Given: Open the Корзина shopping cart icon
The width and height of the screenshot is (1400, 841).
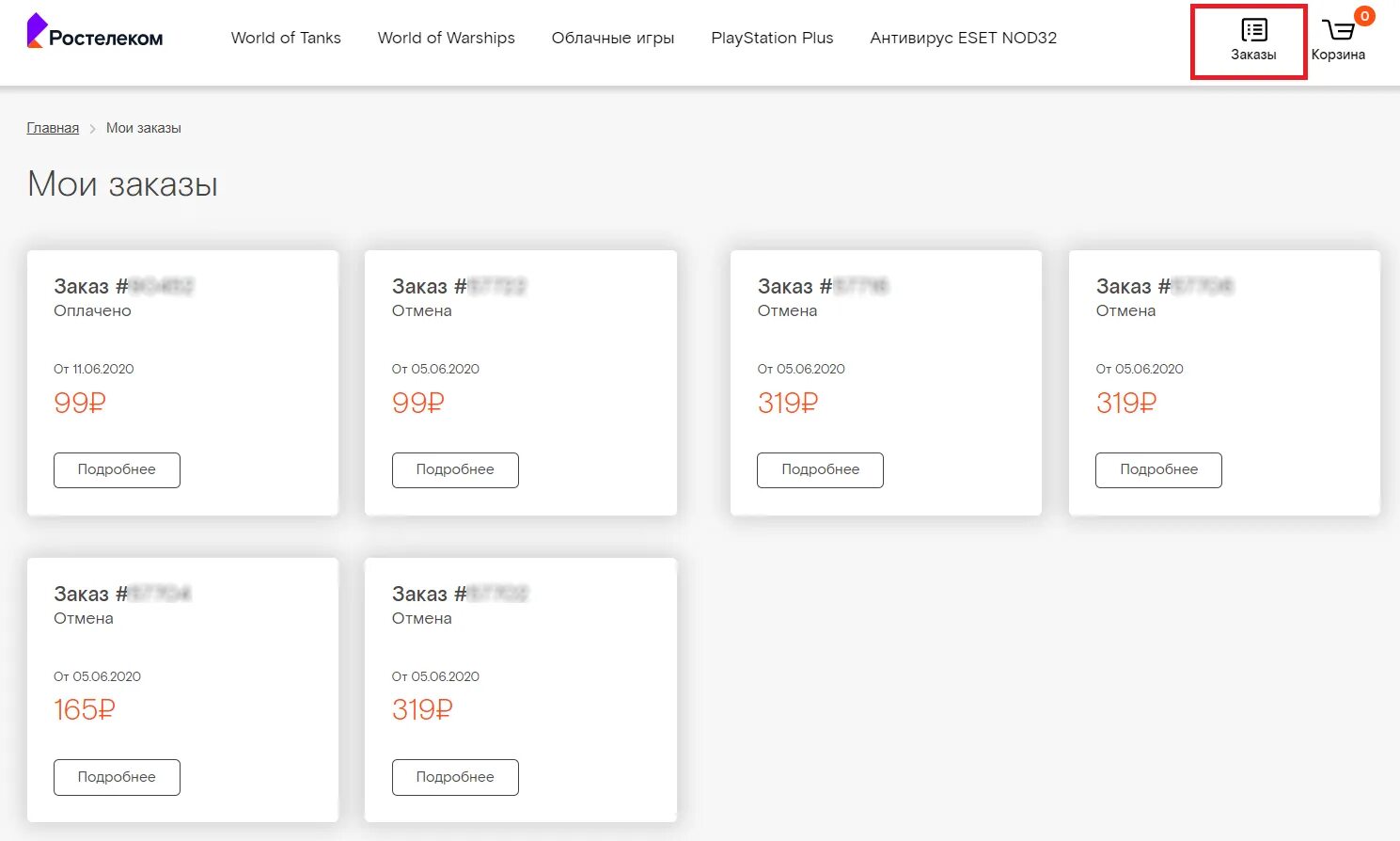Looking at the screenshot, I should click(1338, 40).
